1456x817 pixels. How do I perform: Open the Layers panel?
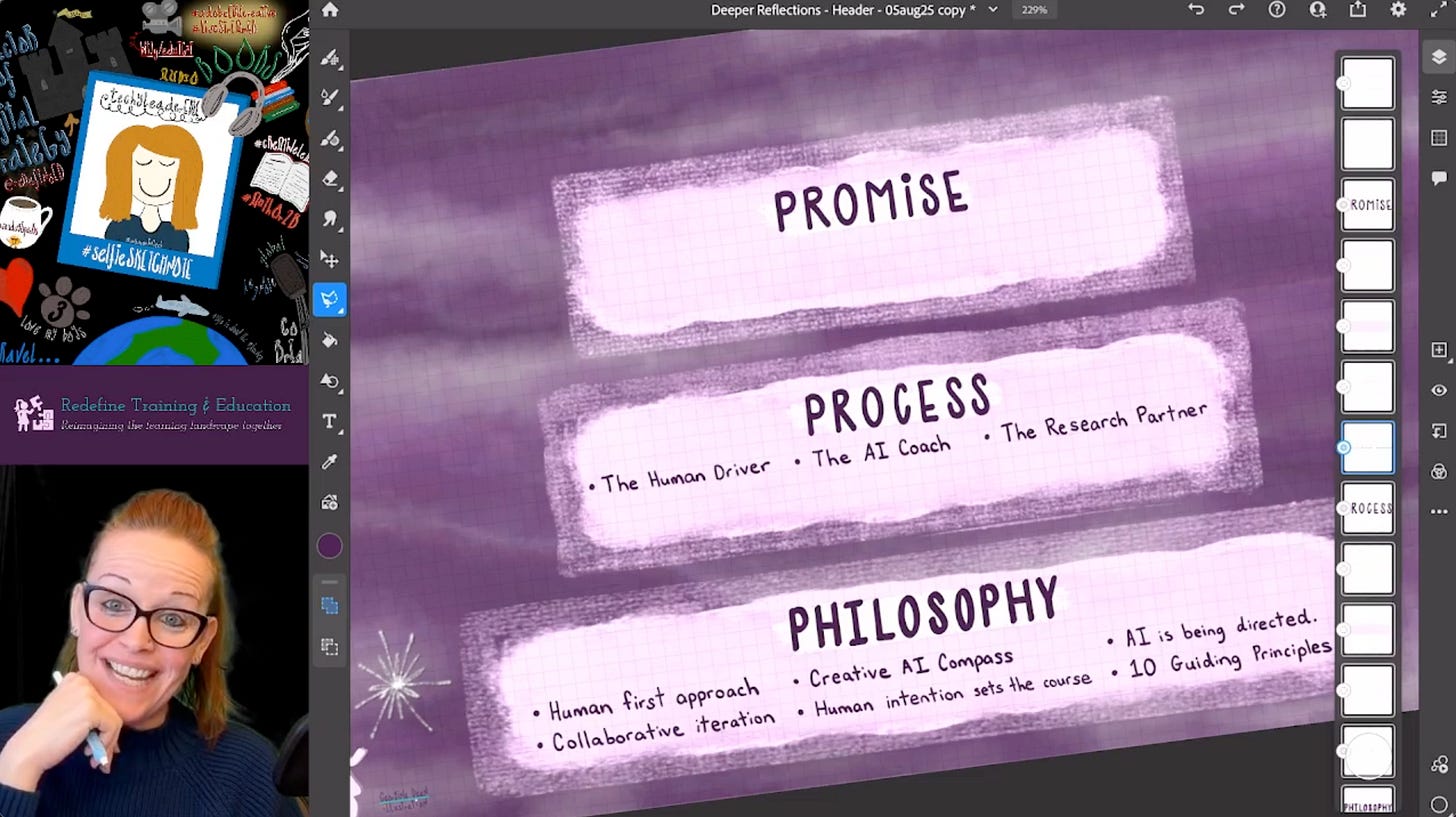[1438, 57]
